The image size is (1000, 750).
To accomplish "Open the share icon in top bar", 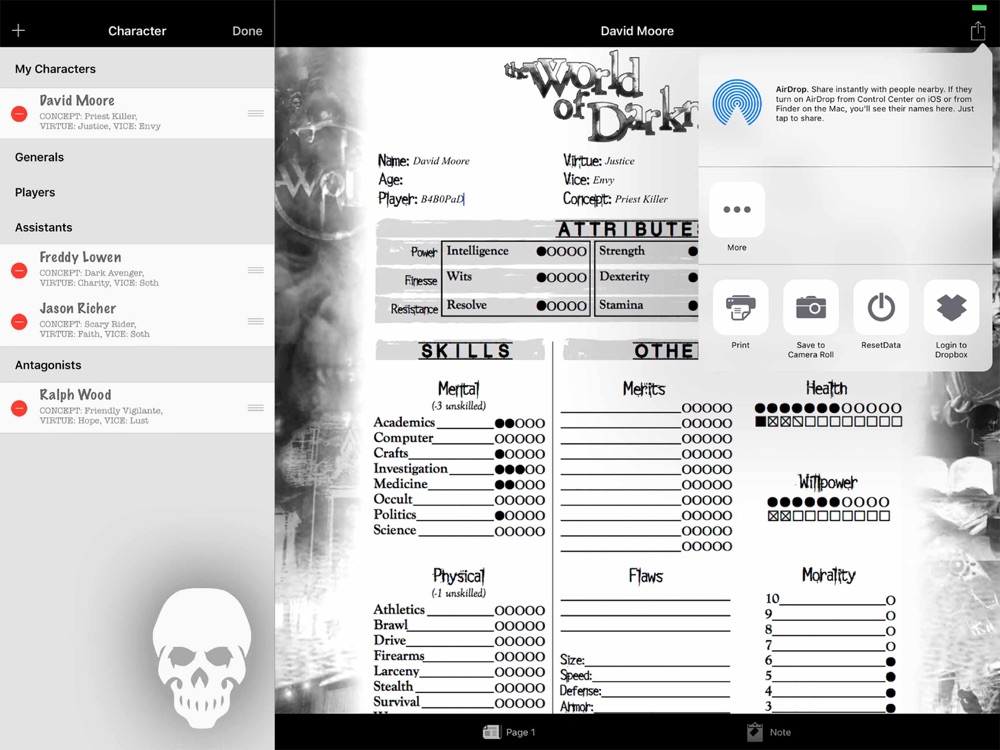I will pyautogui.click(x=978, y=31).
